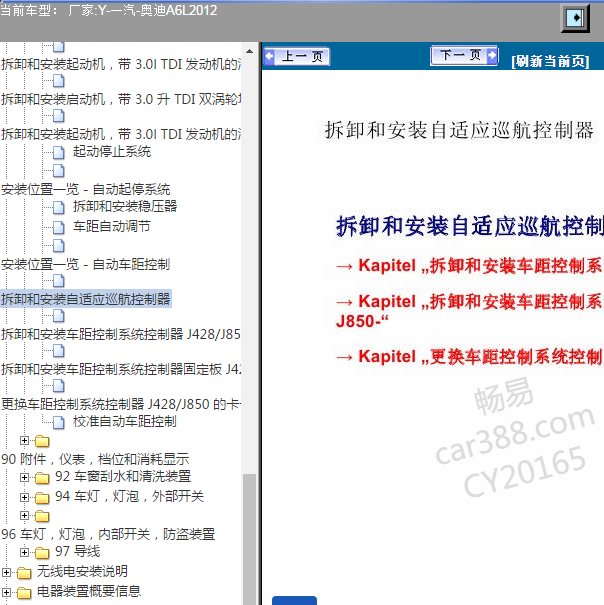The height and width of the screenshot is (605, 604).
Task: Click the panel toggle icon at top right
Action: coord(575,18)
